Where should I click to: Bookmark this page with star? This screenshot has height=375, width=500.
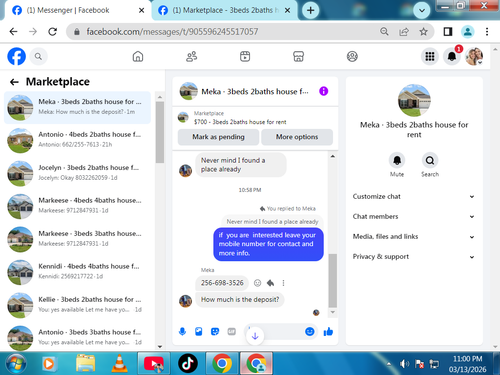[423, 32]
